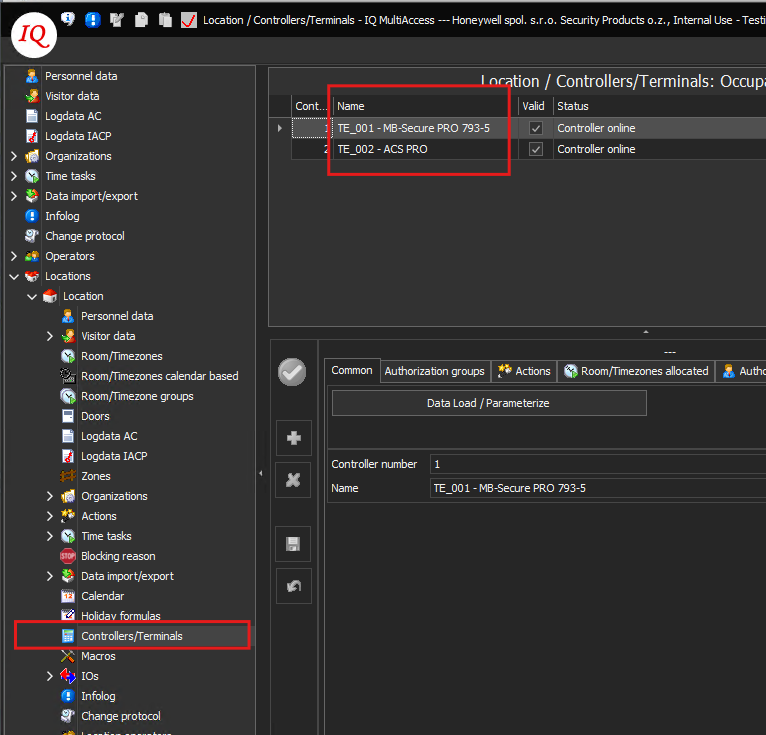766x735 pixels.
Task: Toggle Valid checkbox for TE_002 ACS PRO
Action: click(x=535, y=149)
